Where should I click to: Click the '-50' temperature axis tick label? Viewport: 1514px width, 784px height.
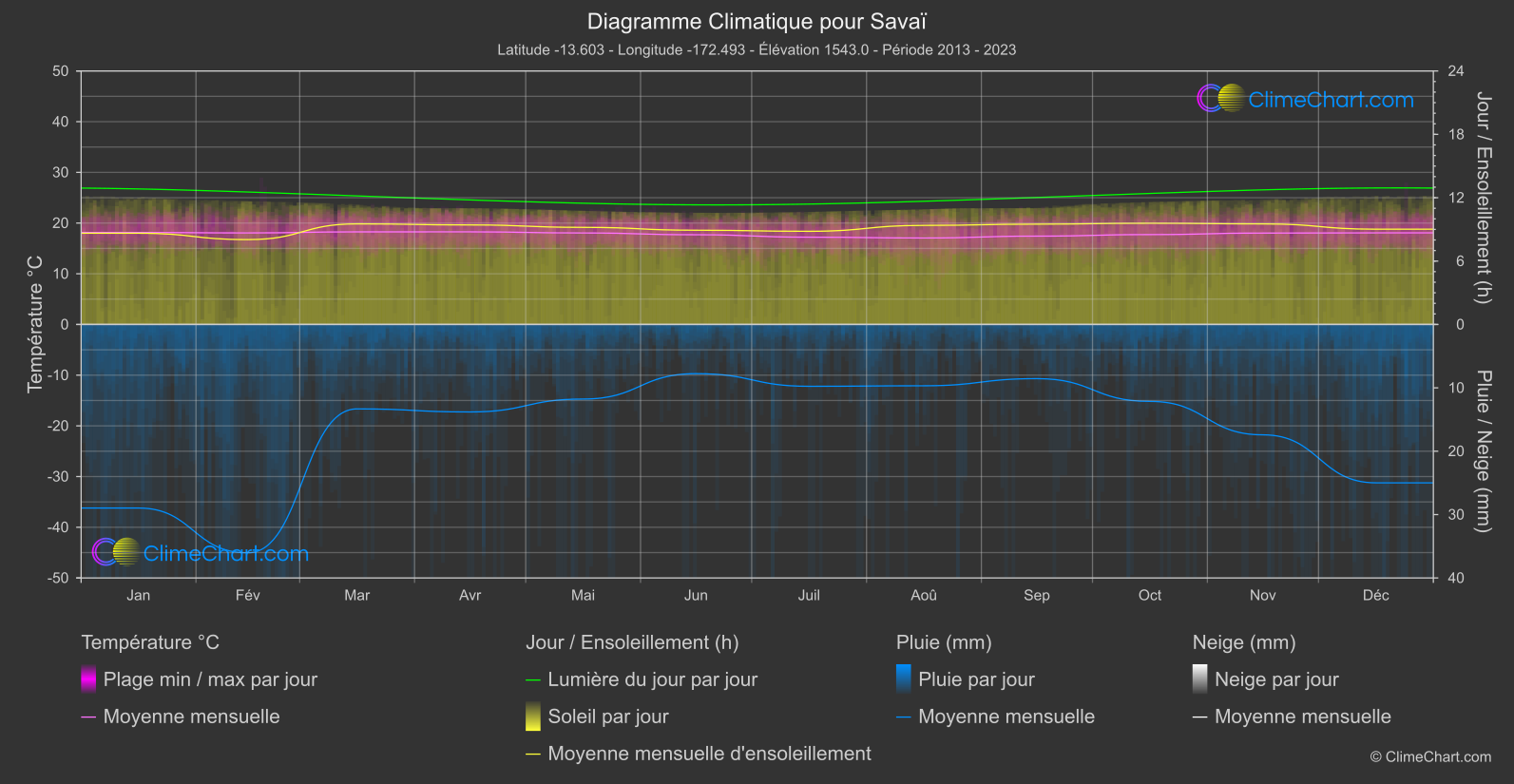coord(58,578)
